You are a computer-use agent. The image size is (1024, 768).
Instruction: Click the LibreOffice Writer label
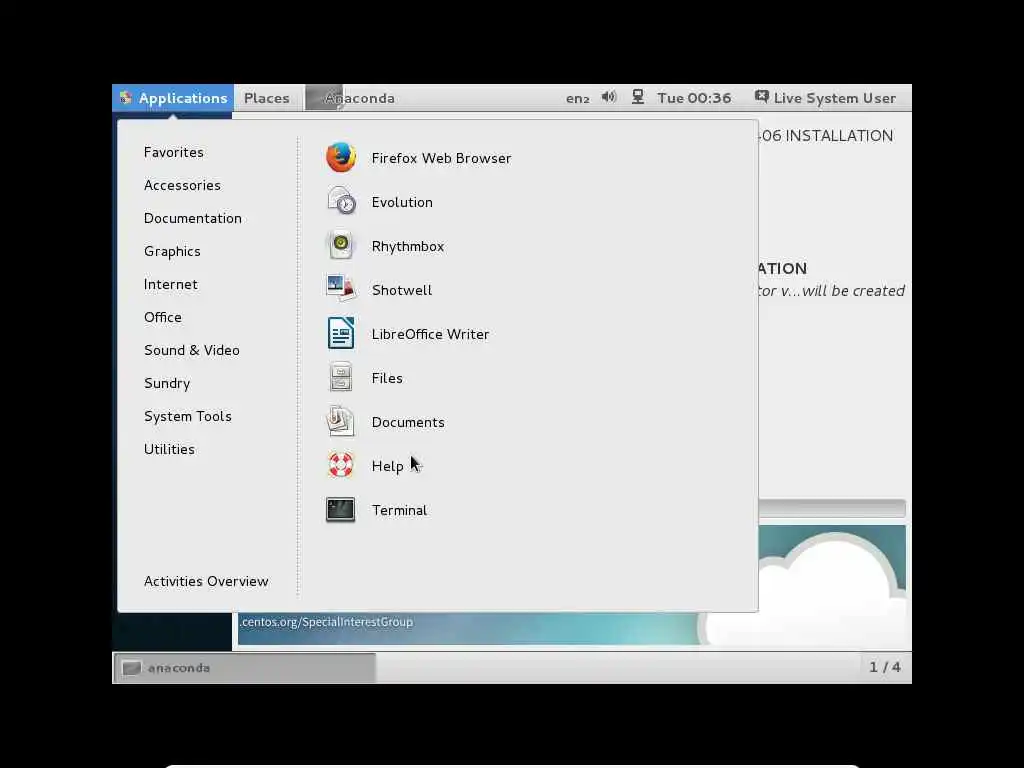pos(430,334)
